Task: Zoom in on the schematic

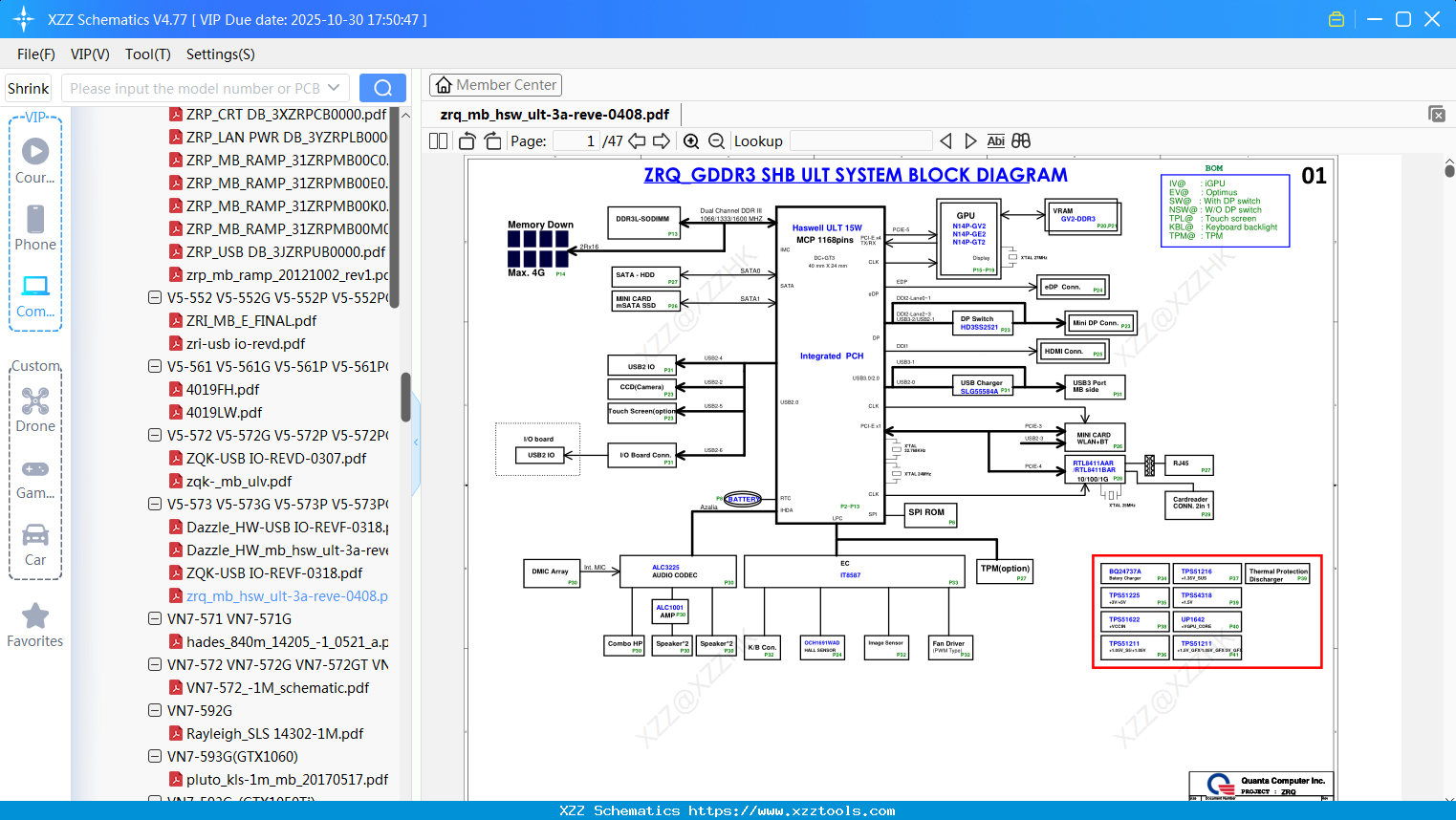Action: [x=691, y=141]
